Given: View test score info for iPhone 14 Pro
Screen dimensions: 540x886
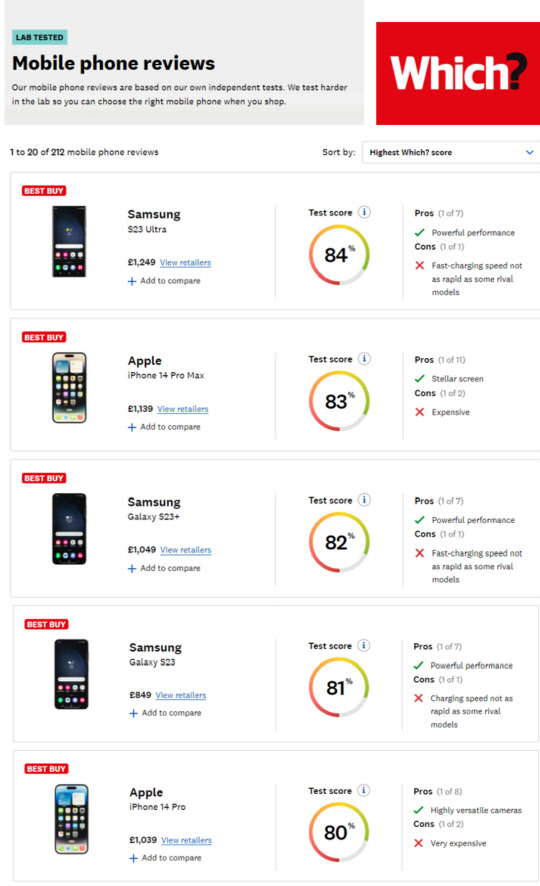Looking at the screenshot, I should tap(364, 791).
